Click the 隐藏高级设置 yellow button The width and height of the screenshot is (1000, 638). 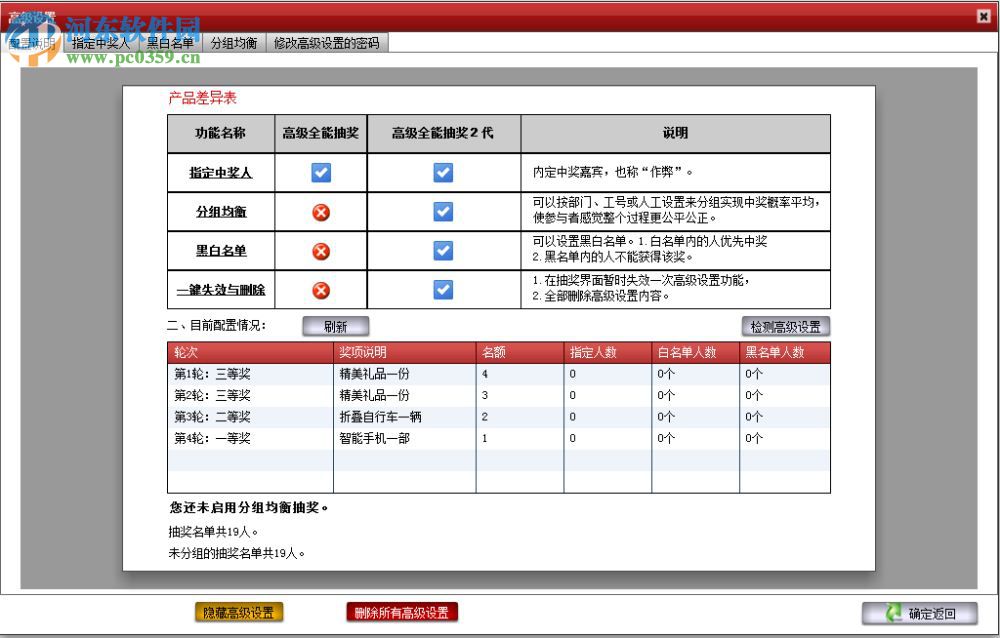pos(240,612)
